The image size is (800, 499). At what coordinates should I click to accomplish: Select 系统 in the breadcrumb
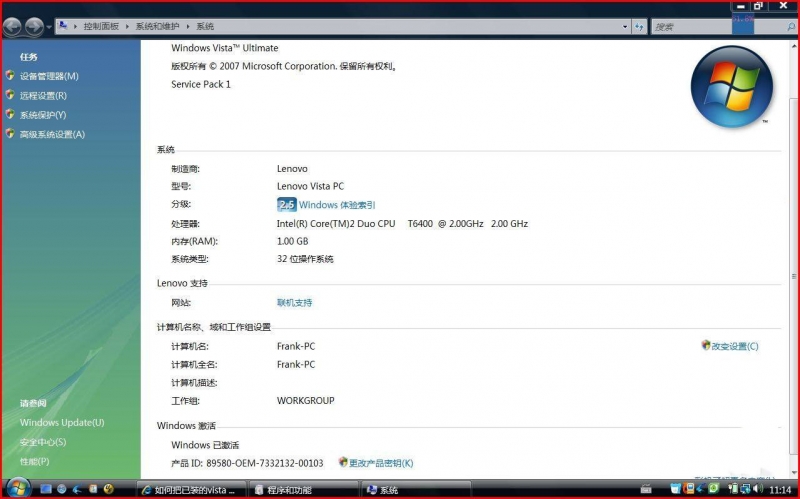205,27
